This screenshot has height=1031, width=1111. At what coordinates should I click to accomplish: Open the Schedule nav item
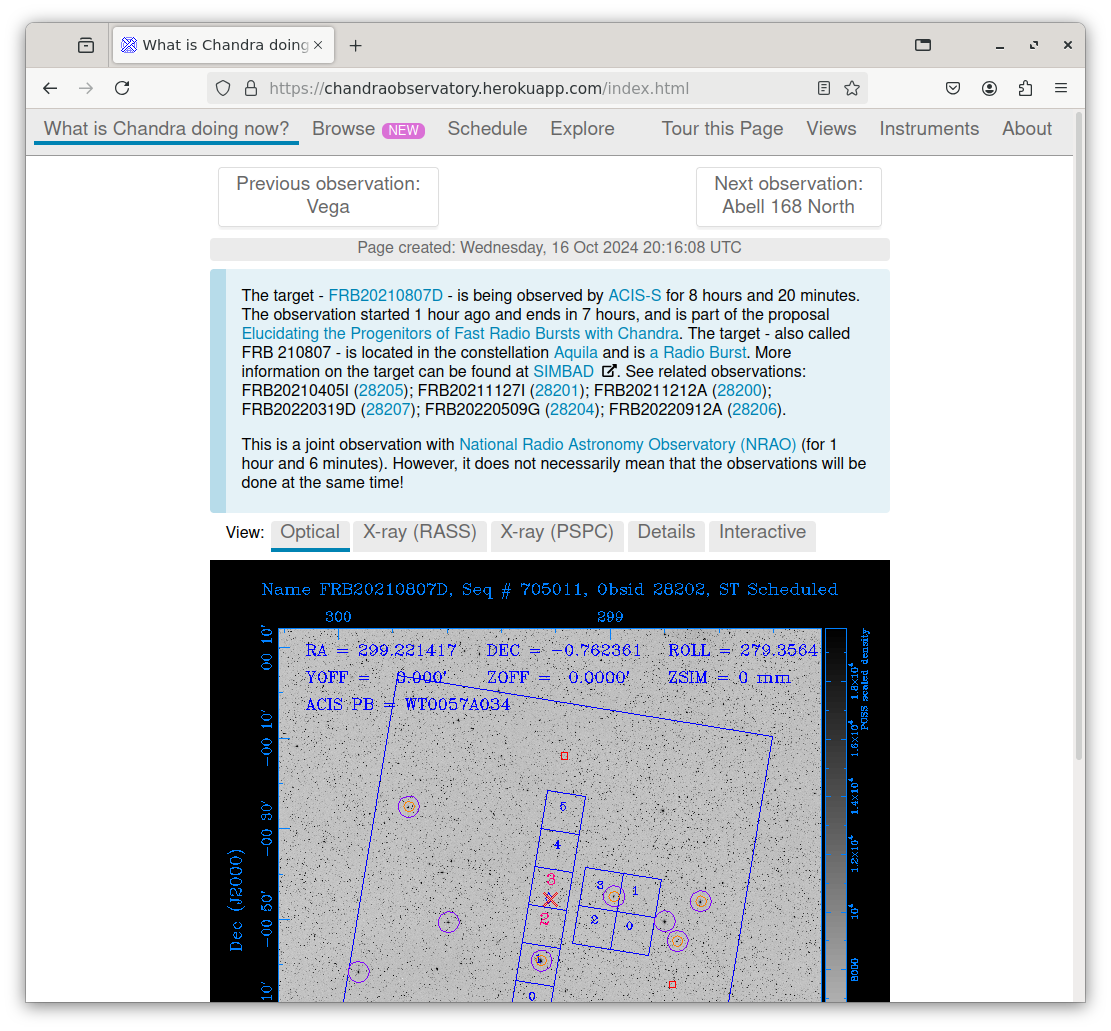coord(487,129)
